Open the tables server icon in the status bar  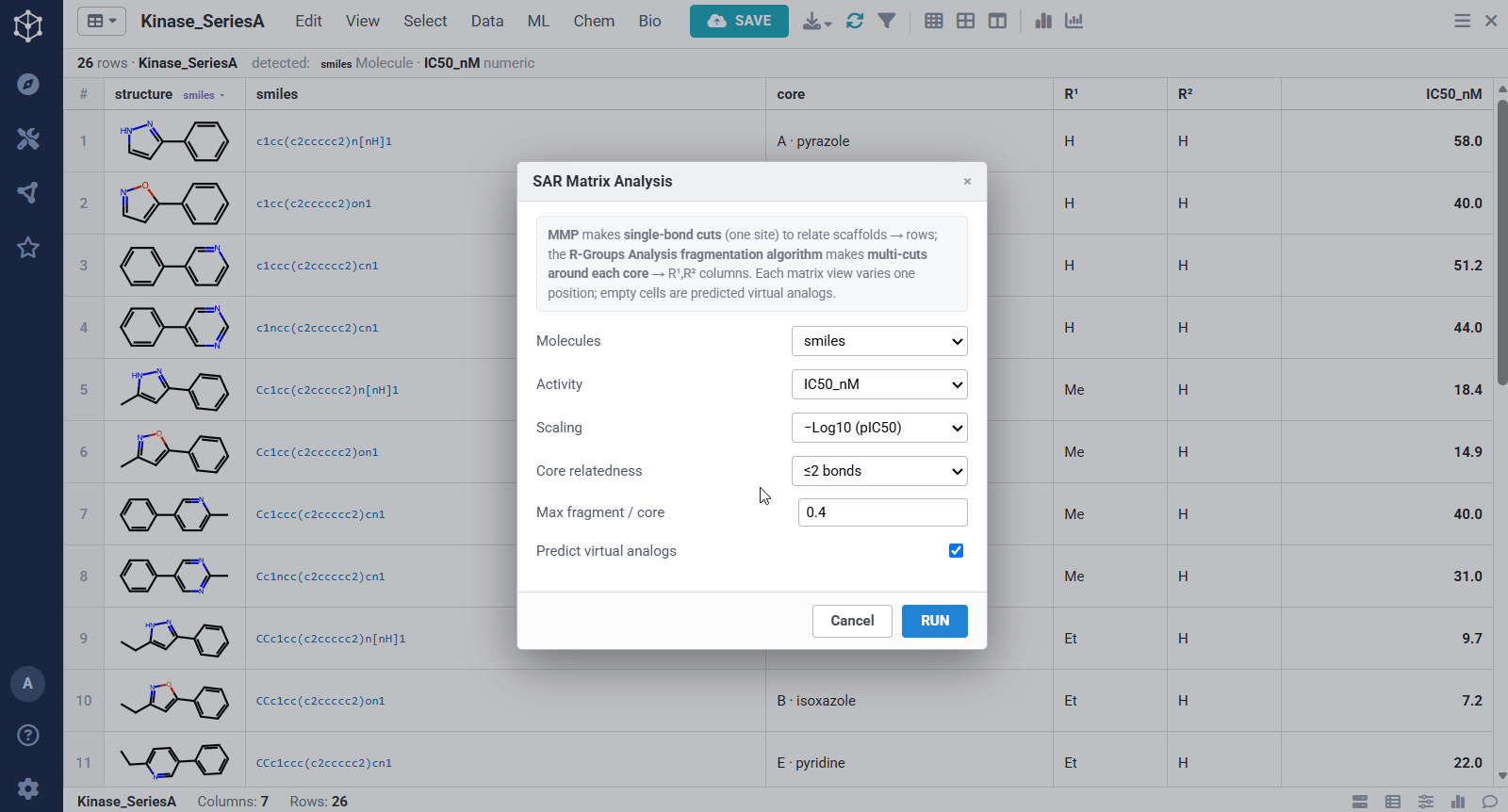pos(1360,802)
